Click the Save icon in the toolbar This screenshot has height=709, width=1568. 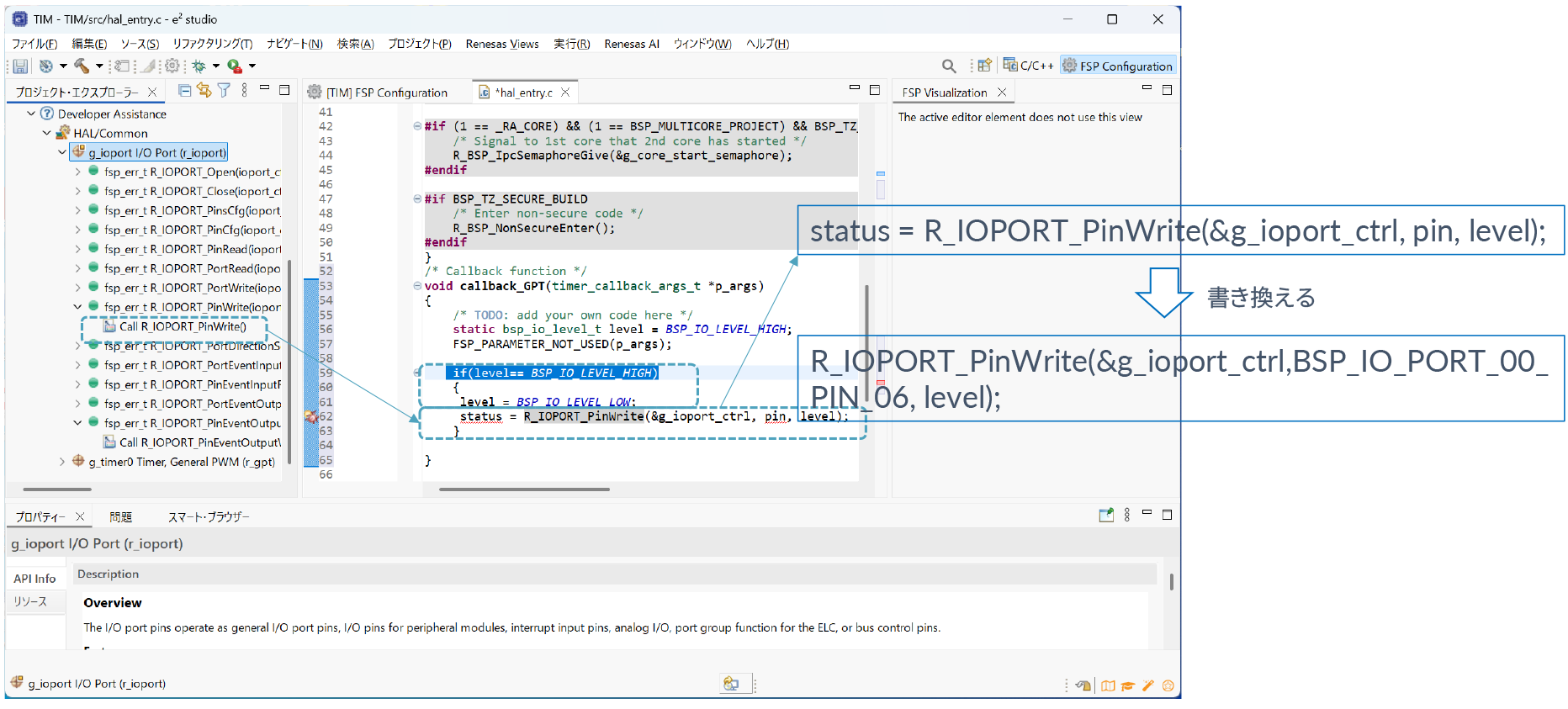pyautogui.click(x=20, y=66)
